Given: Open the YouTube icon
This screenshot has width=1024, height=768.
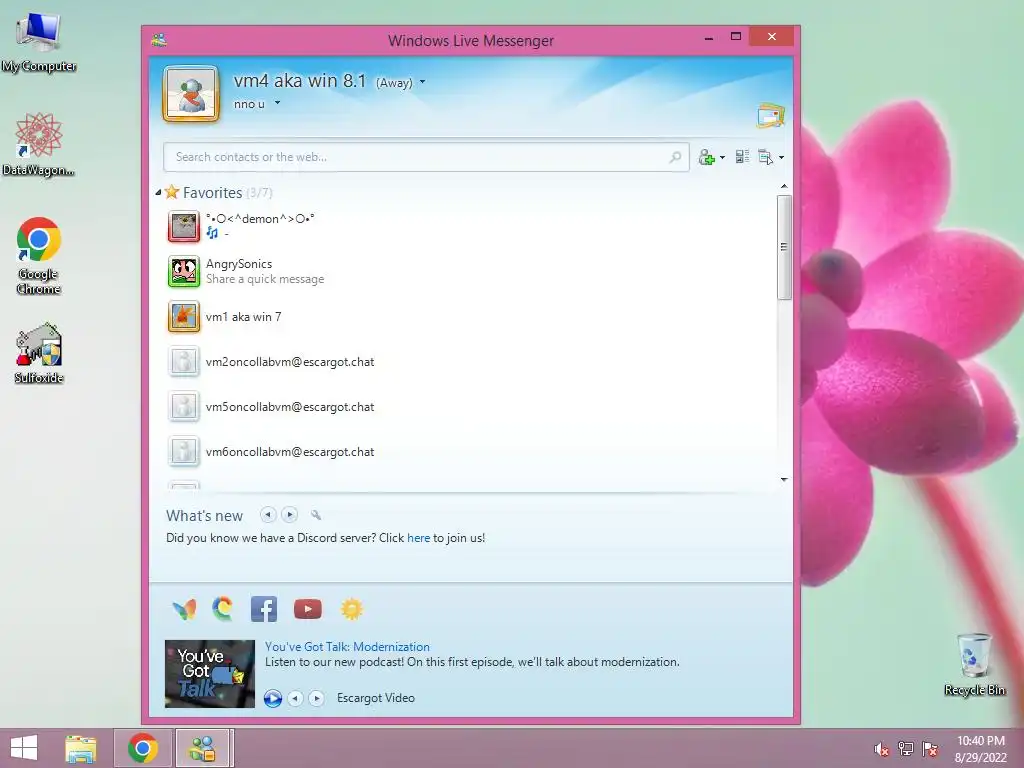Looking at the screenshot, I should click(x=308, y=609).
